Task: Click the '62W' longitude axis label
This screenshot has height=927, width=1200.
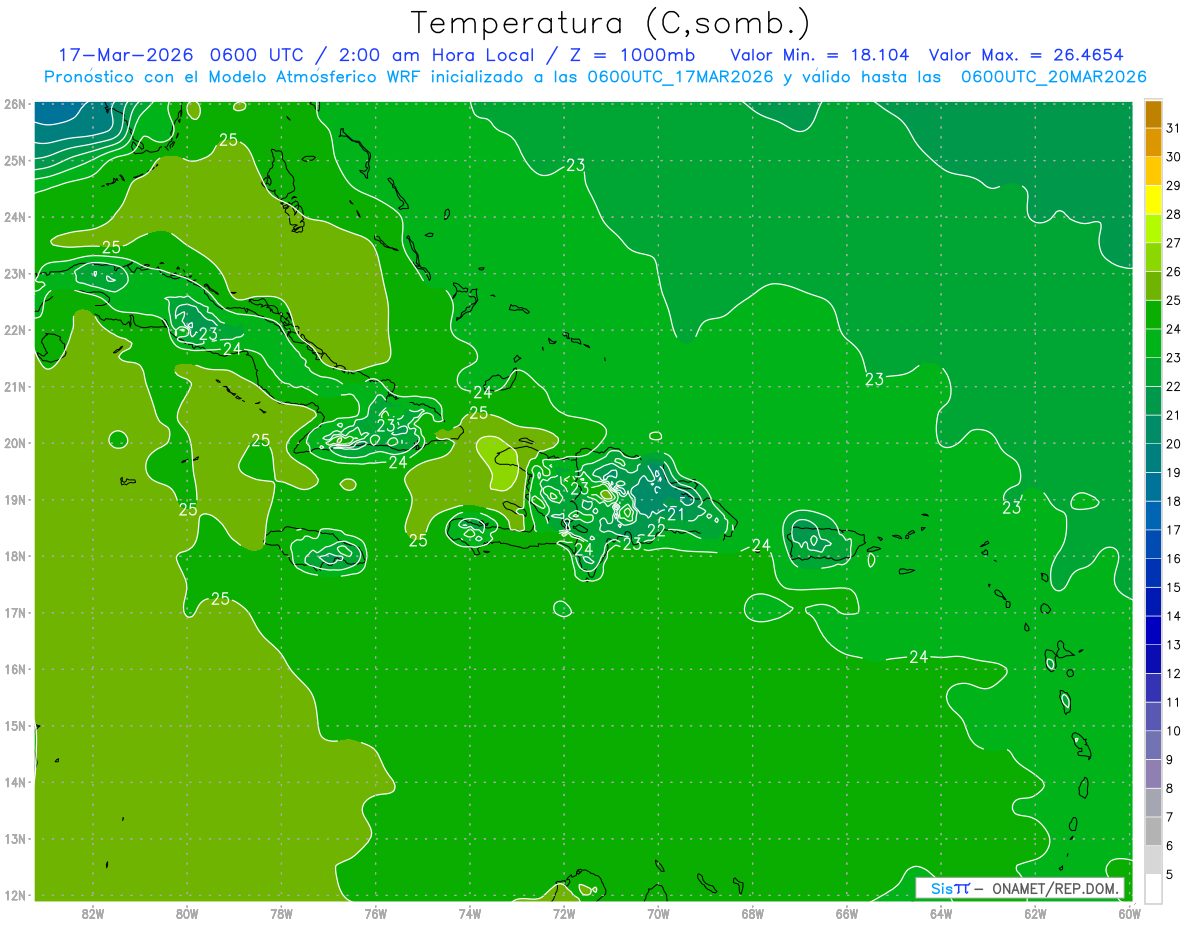Action: pyautogui.click(x=1035, y=912)
